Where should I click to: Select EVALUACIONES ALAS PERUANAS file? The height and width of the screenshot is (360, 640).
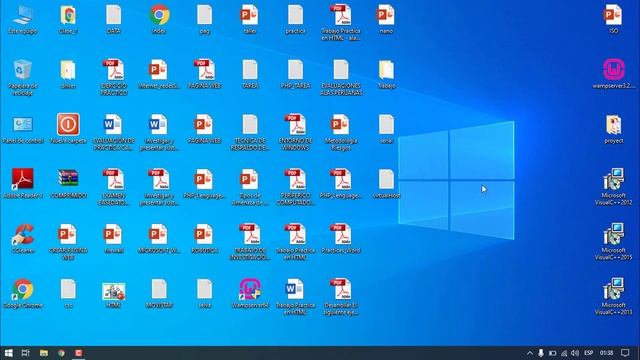pos(341,78)
